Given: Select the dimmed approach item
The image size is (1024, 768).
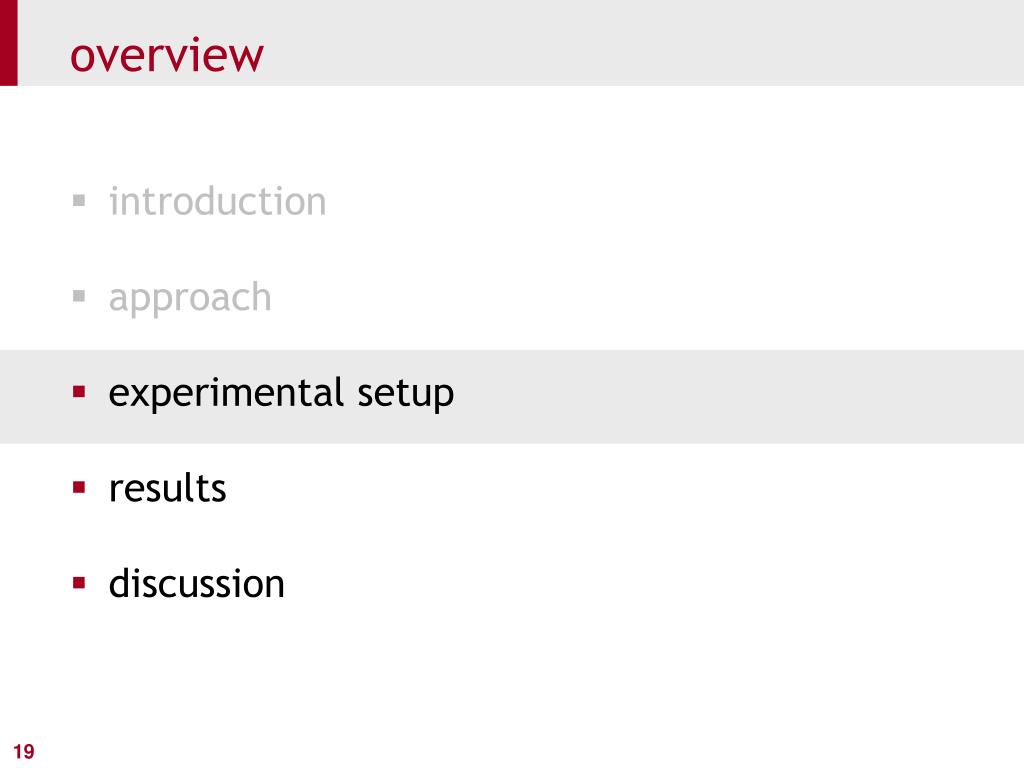Looking at the screenshot, I should point(190,298).
